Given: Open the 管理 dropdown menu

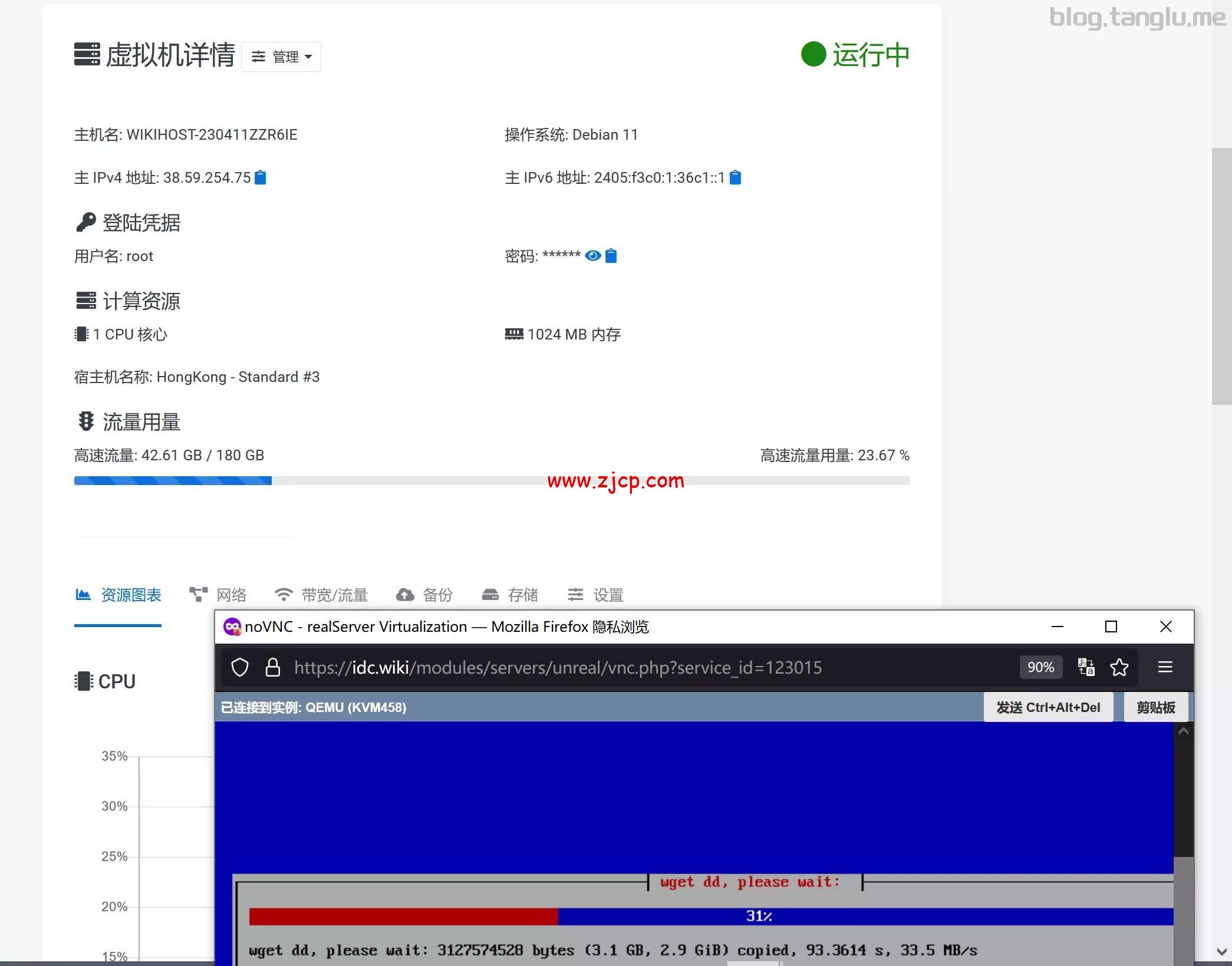Looking at the screenshot, I should 281,57.
